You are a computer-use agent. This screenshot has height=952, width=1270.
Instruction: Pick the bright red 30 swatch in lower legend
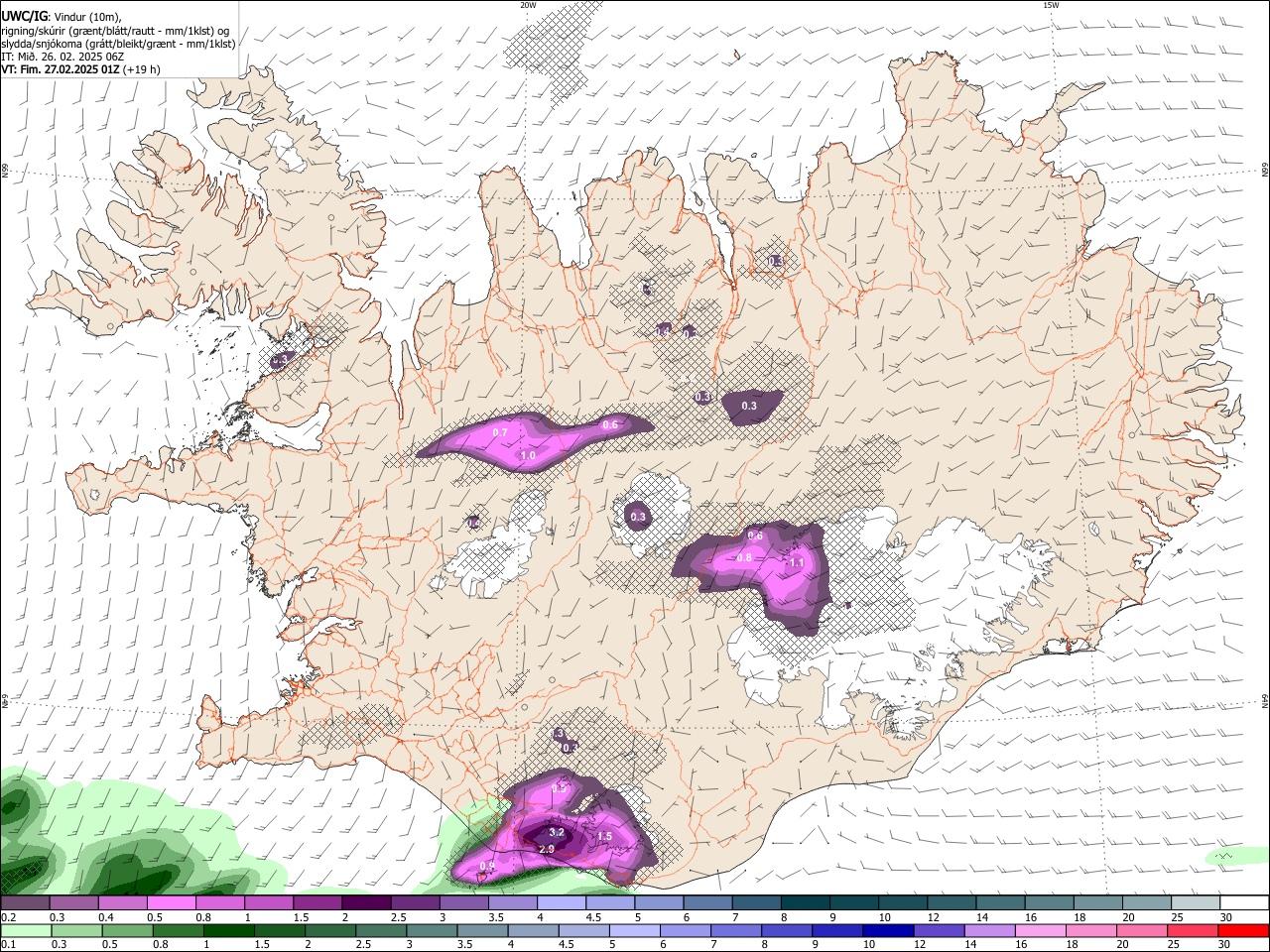click(1244, 931)
